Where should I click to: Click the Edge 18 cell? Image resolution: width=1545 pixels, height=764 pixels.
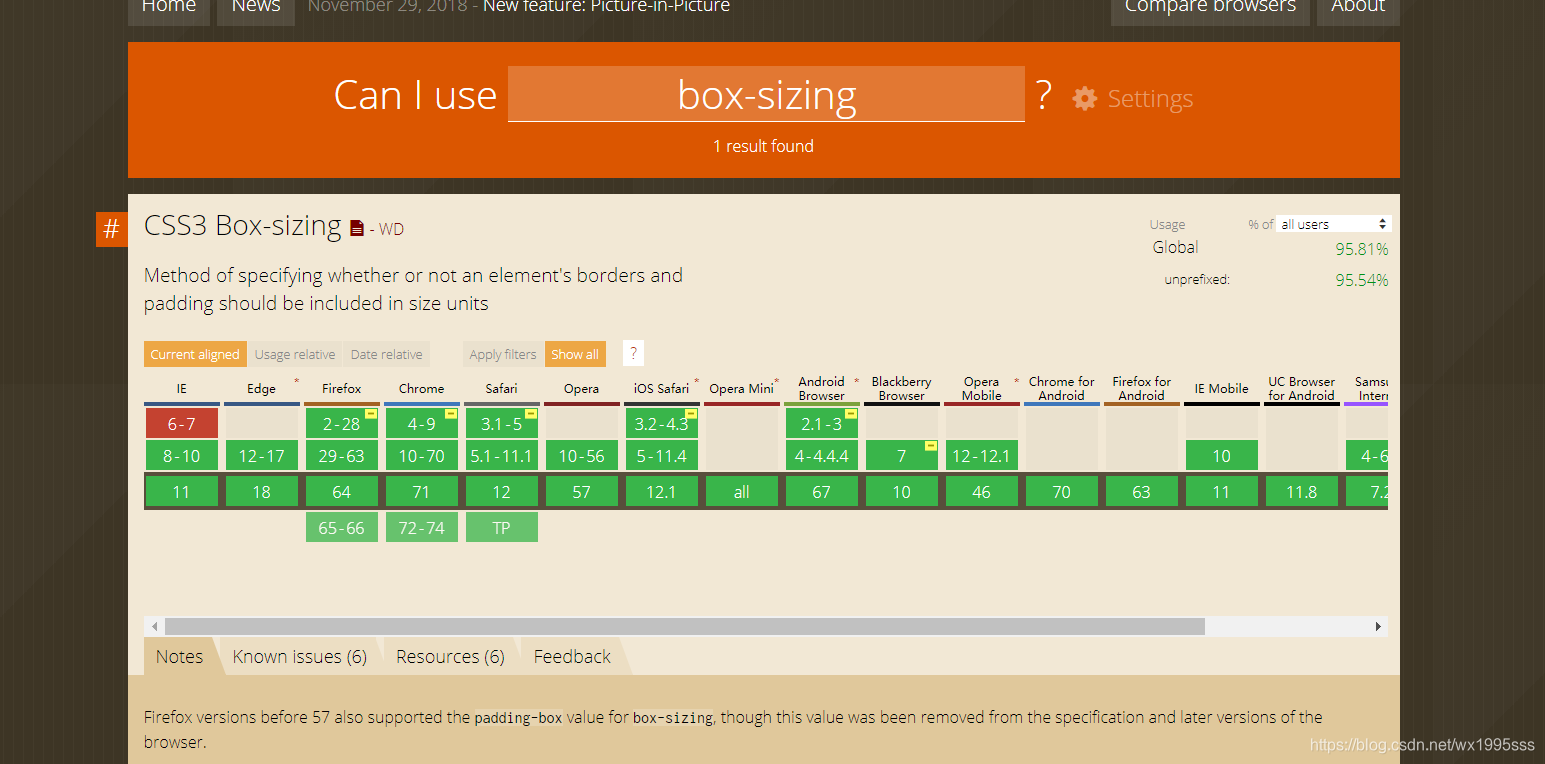pos(262,491)
